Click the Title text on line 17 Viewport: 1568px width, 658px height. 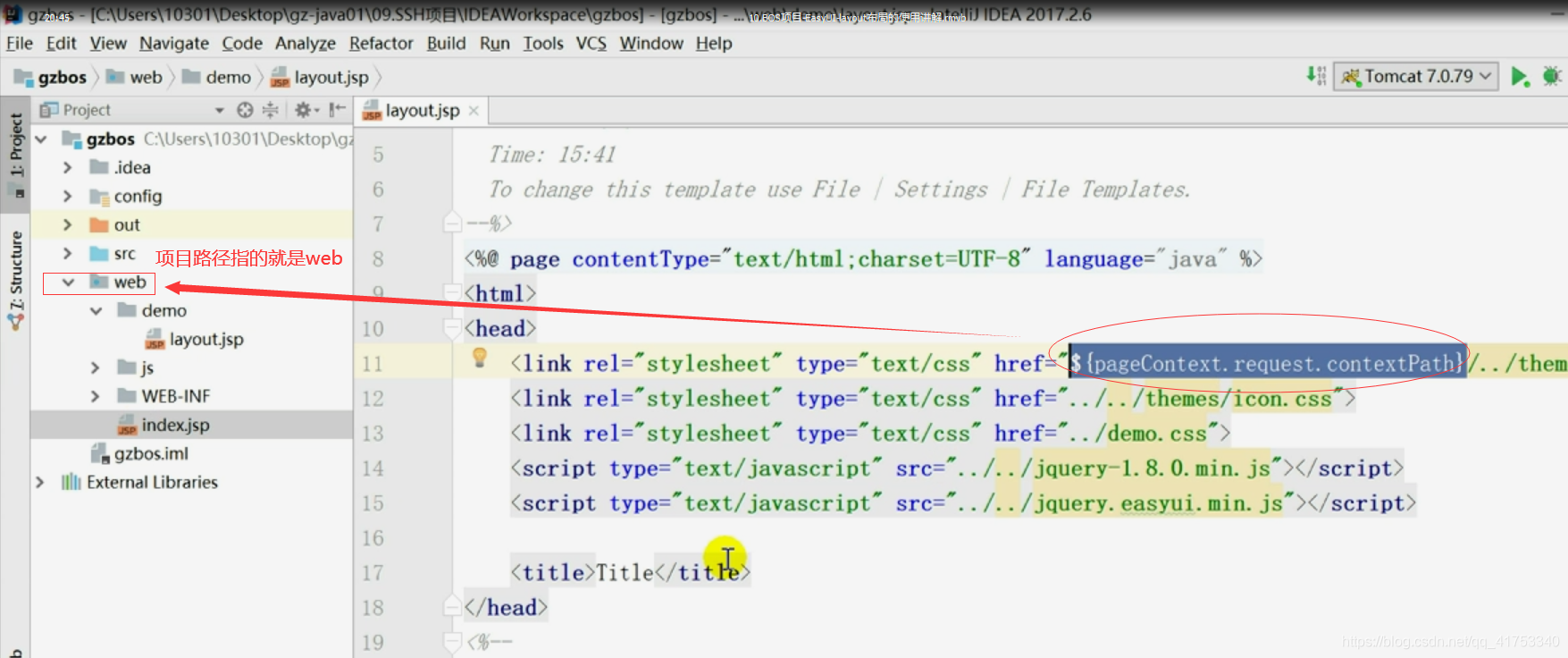coord(625,572)
